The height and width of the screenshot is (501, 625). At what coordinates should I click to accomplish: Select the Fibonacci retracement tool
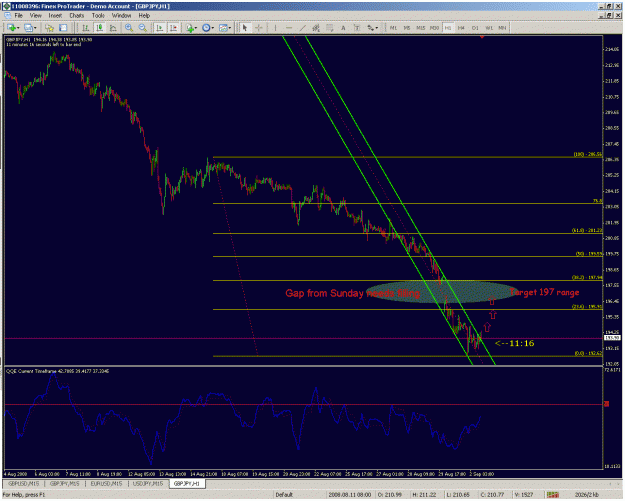[330, 28]
